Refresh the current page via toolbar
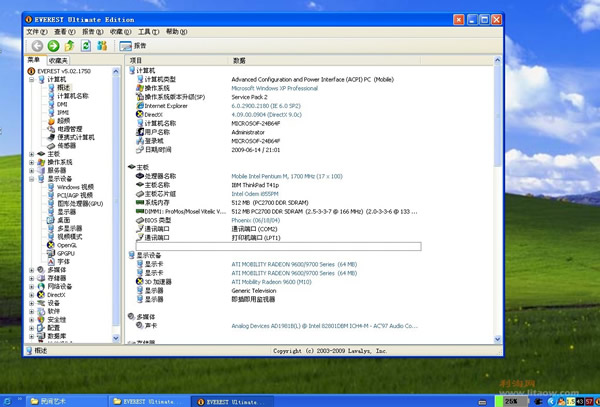Image resolution: width=600 pixels, height=407 pixels. (86, 46)
